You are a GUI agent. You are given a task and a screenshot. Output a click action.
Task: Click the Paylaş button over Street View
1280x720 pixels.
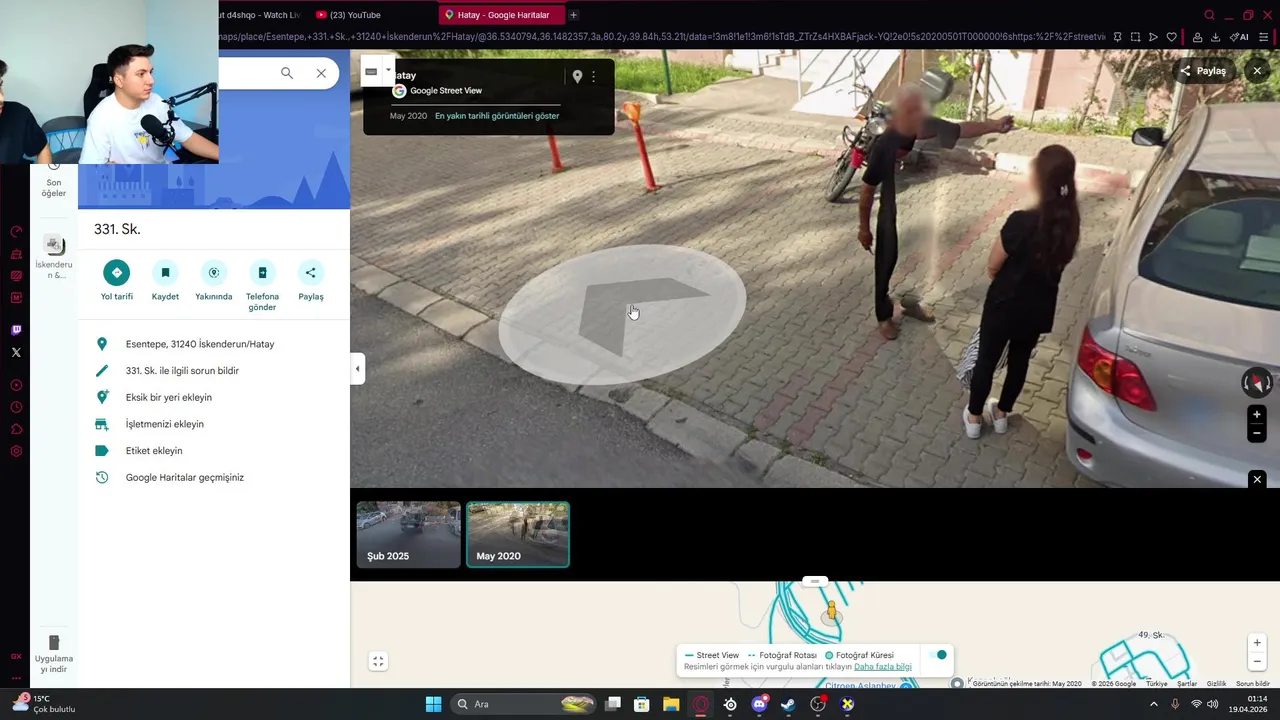(1203, 71)
